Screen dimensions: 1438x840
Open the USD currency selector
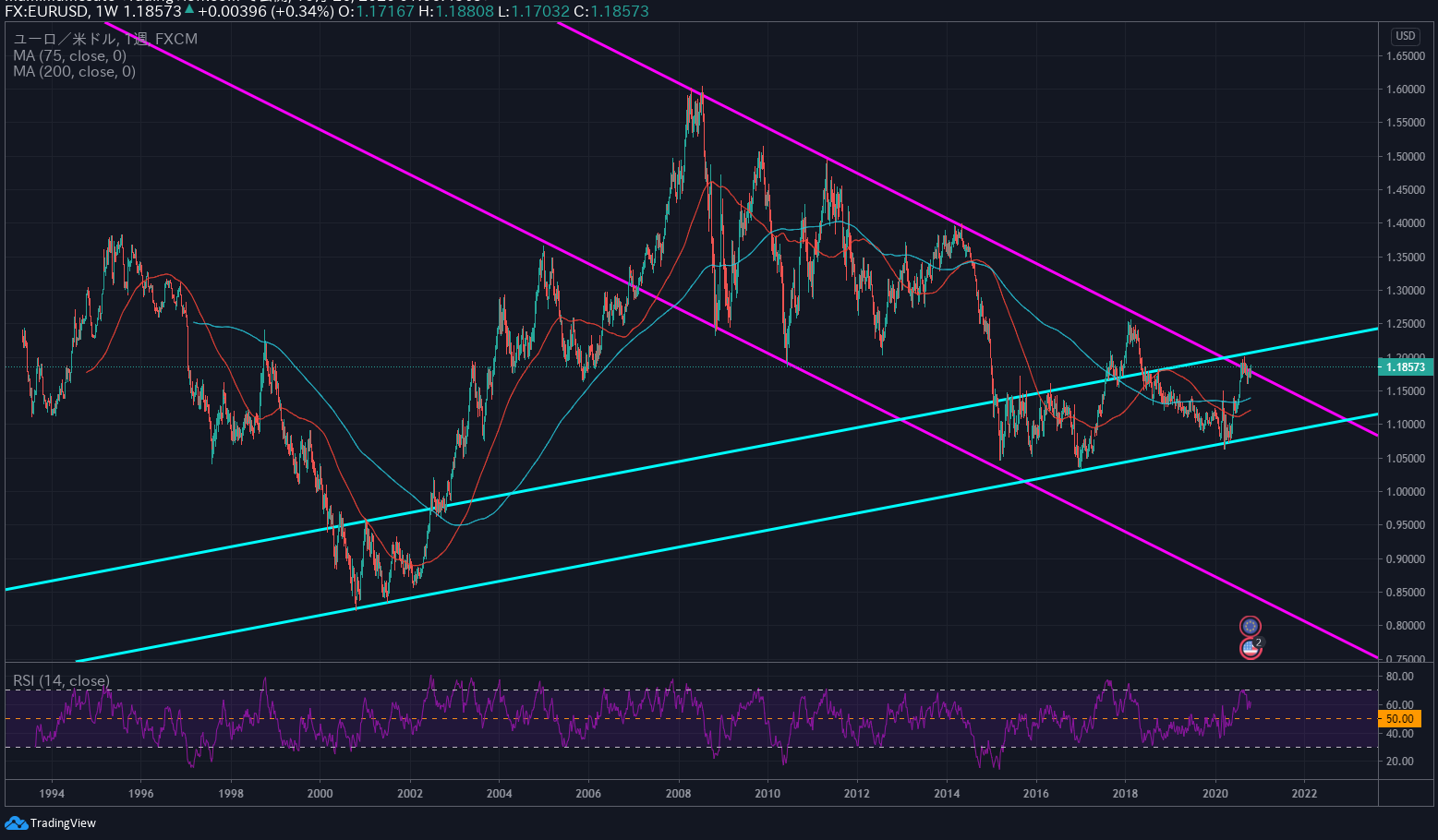1405,36
